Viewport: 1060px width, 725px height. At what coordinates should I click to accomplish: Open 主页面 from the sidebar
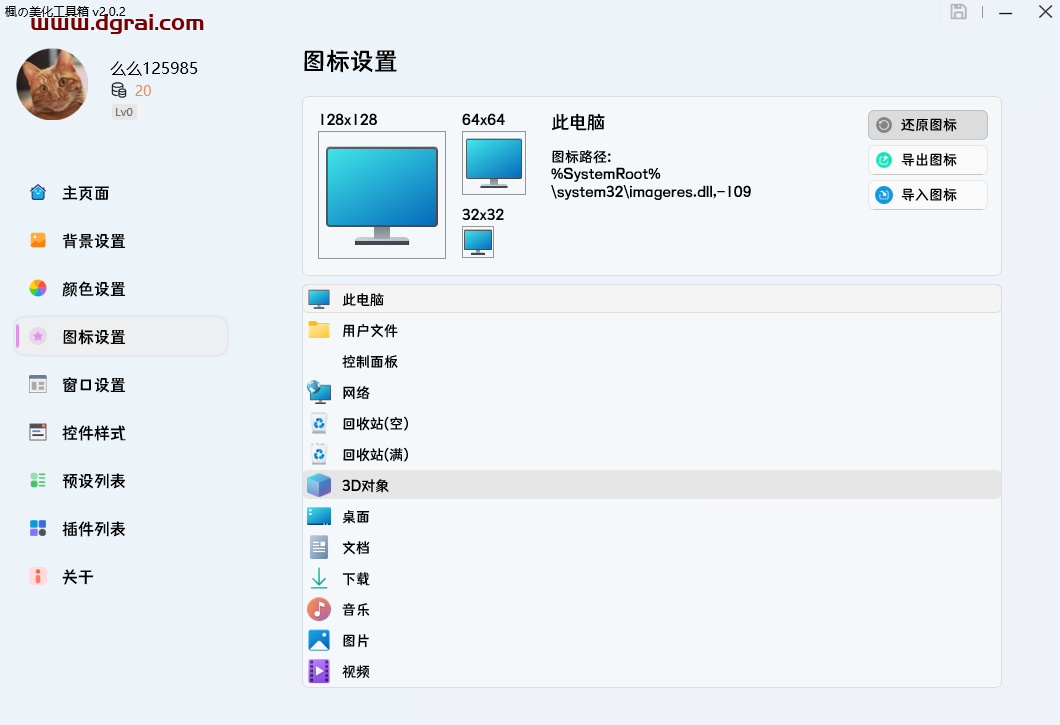122,193
